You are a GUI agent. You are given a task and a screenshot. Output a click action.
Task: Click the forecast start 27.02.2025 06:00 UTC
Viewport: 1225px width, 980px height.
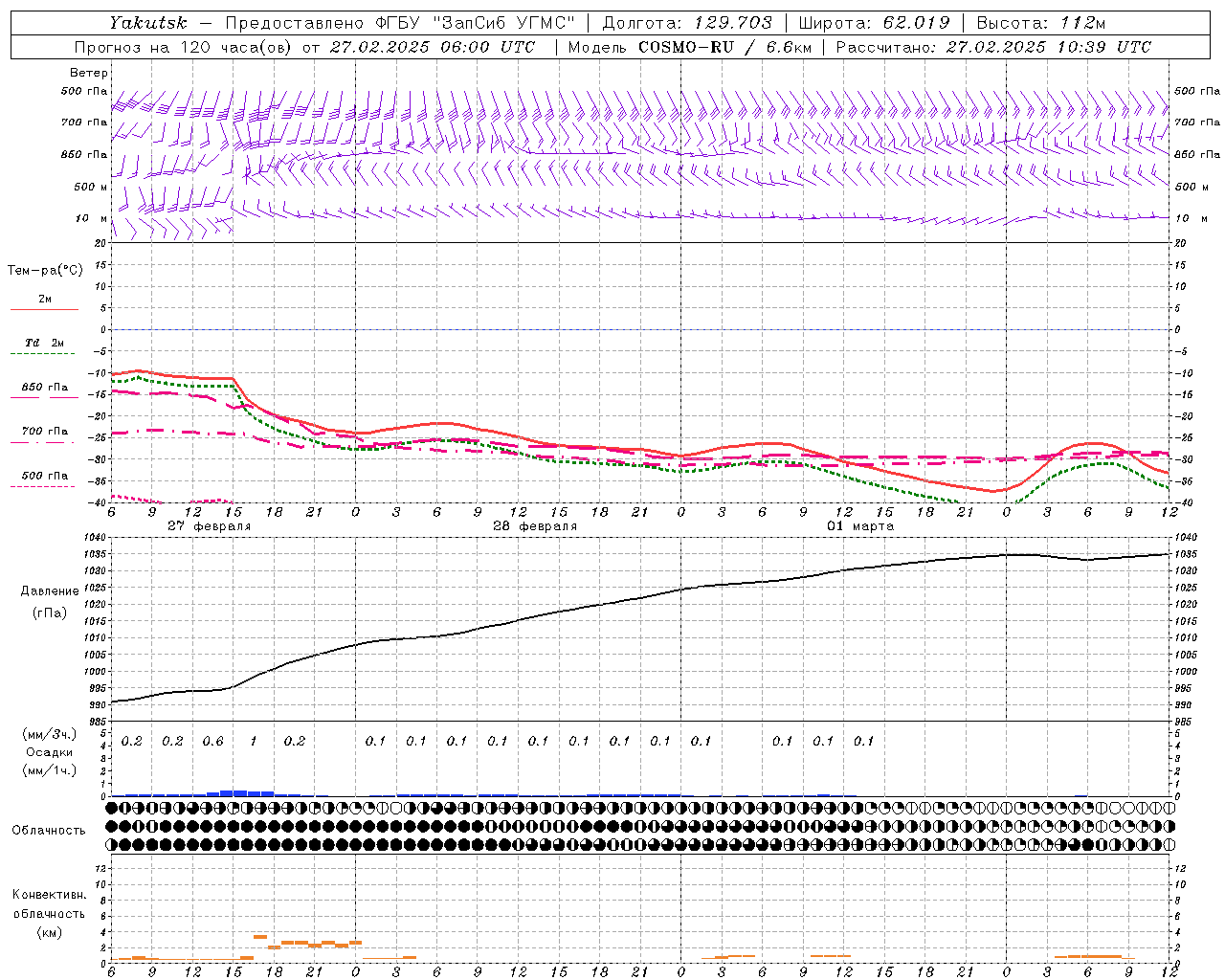coord(433,47)
